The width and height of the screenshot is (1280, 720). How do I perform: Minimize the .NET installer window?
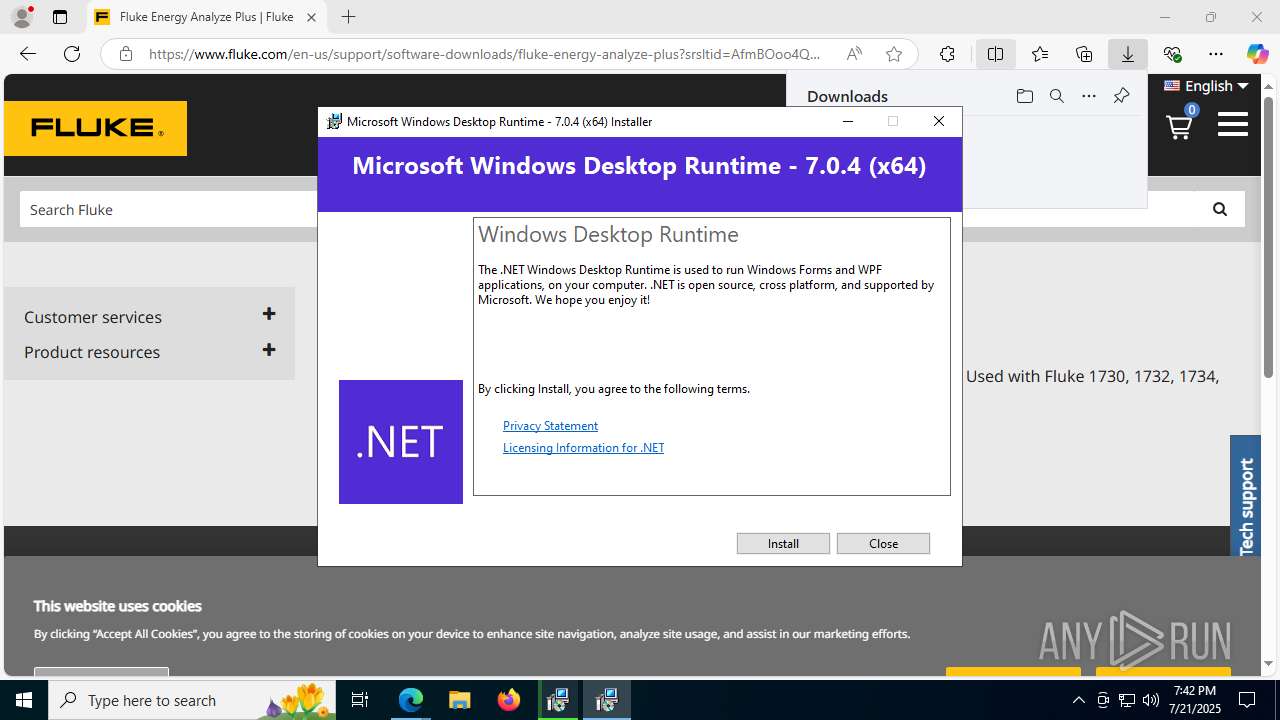coord(848,121)
